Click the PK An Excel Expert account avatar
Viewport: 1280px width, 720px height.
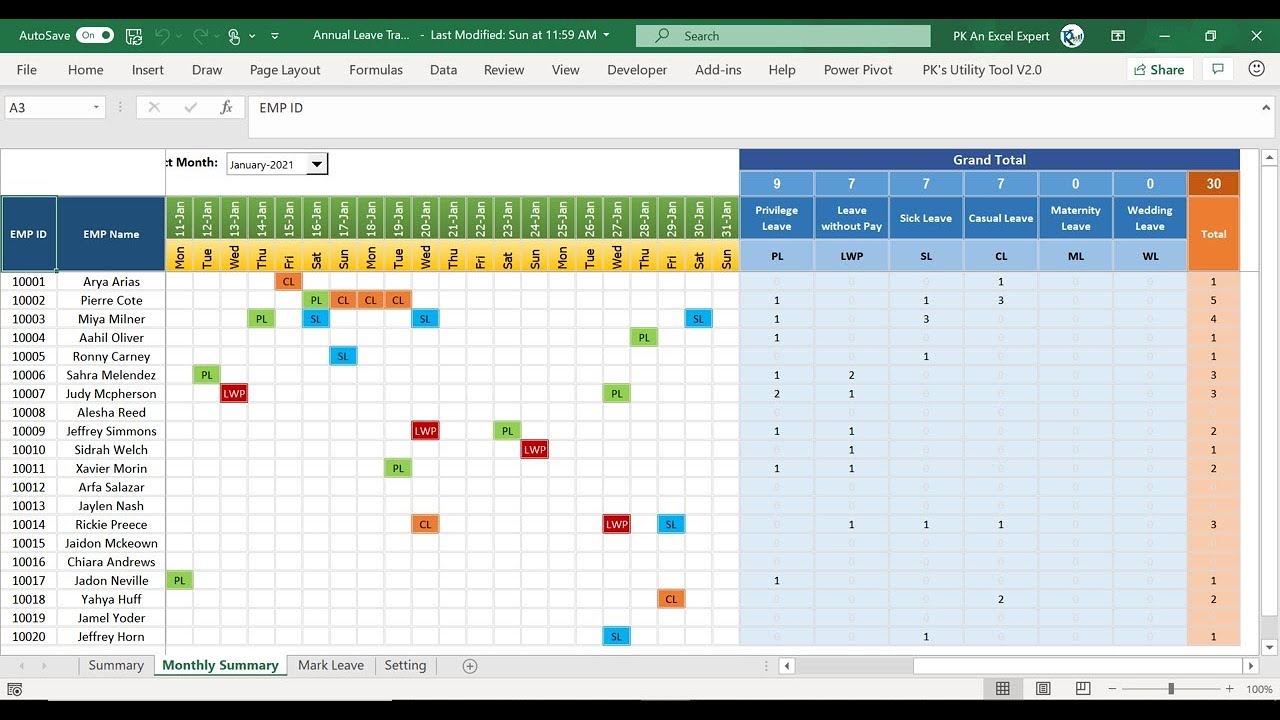pos(1072,36)
